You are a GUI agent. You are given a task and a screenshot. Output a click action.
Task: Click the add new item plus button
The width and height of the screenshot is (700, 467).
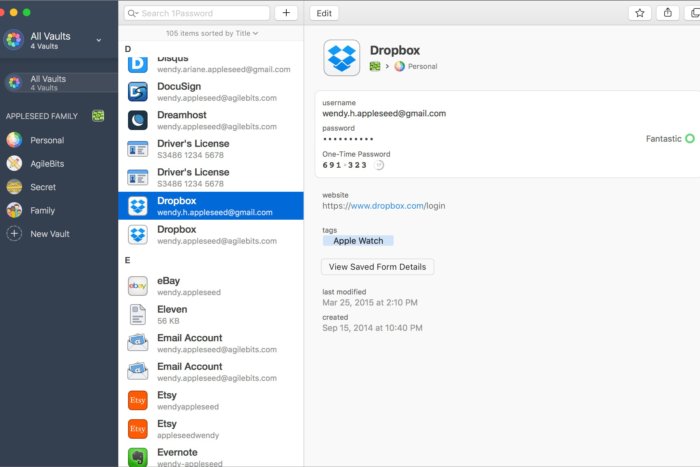coord(286,13)
